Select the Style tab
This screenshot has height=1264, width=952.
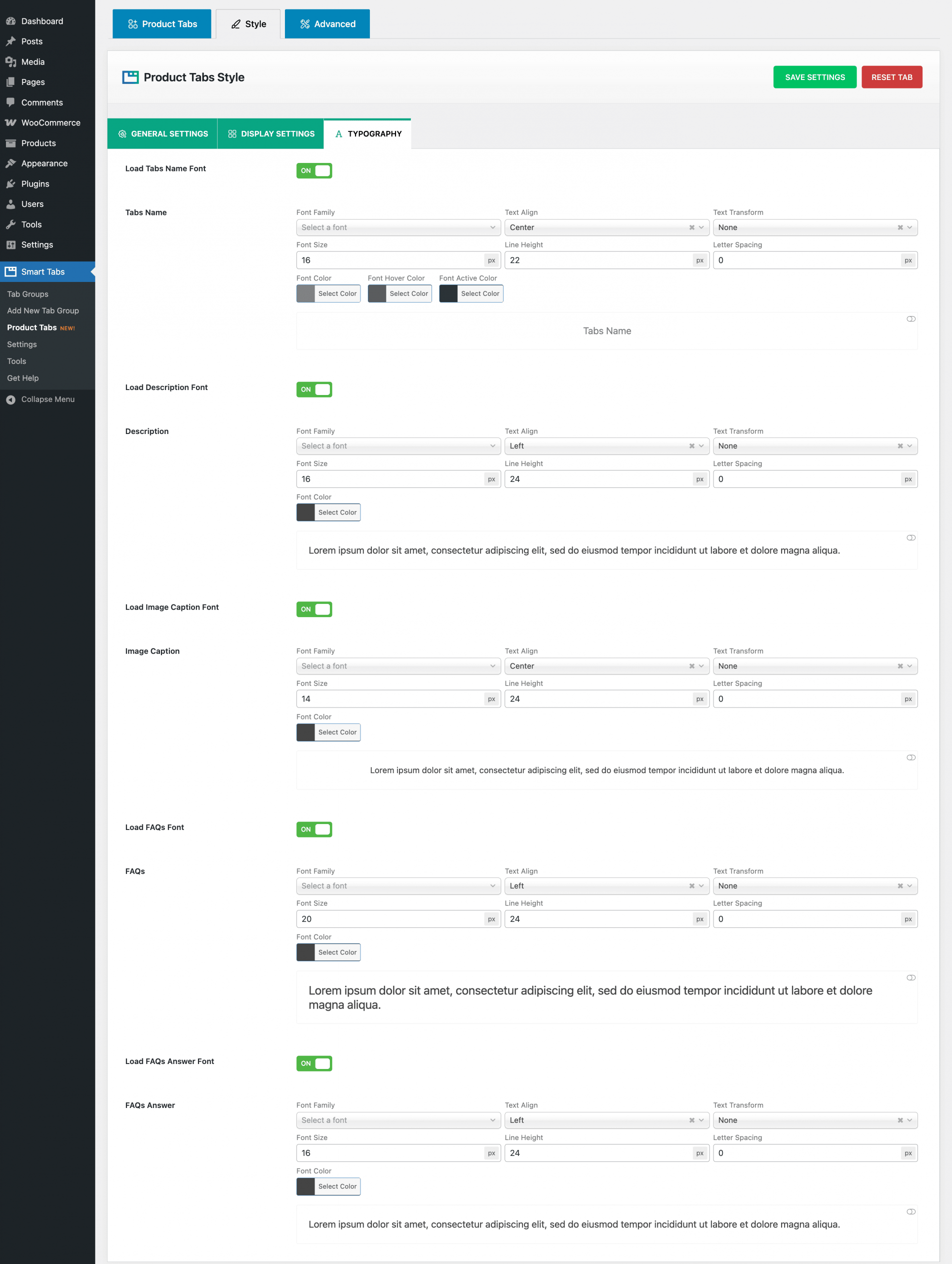click(x=248, y=24)
